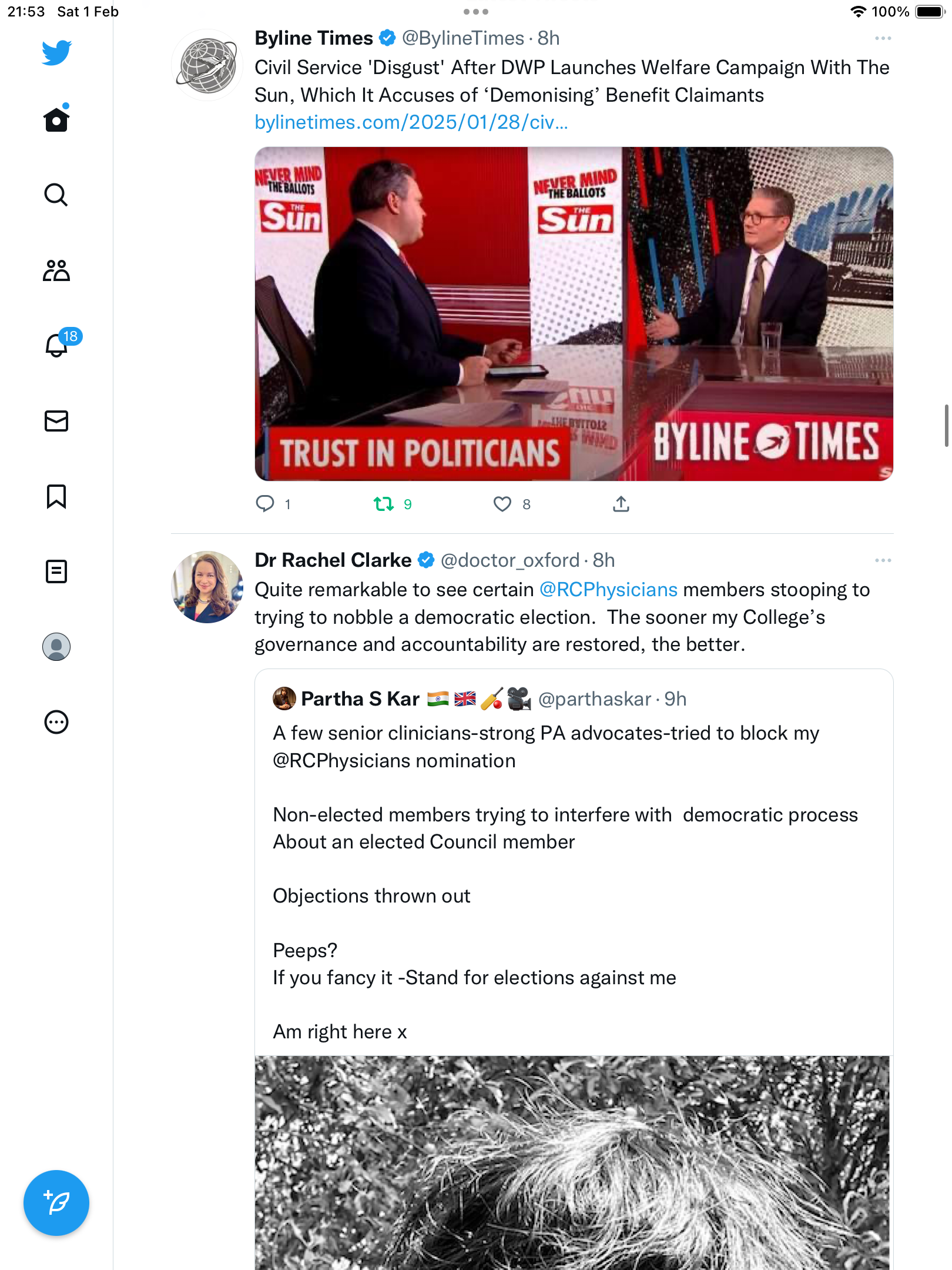Open Messages envelope icon

56,421
